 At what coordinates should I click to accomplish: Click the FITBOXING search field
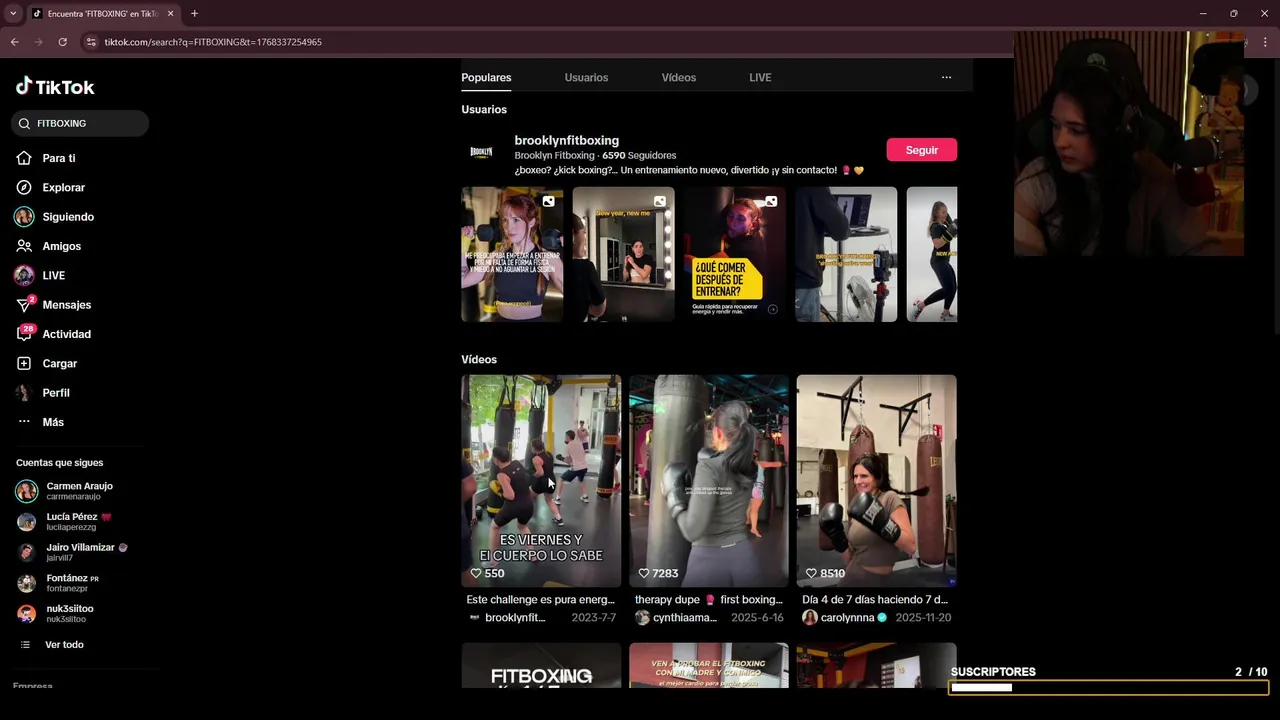(x=80, y=123)
